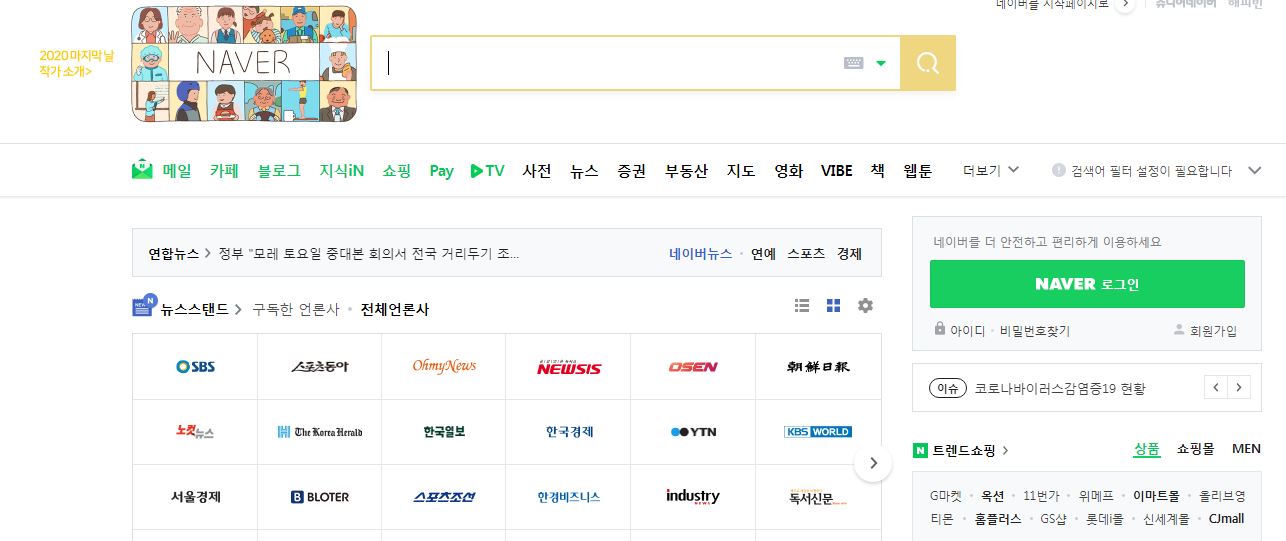Viewport: 1286px width, 541px height.
Task: Open the 스포츠조선 press logo
Action: tap(444, 497)
